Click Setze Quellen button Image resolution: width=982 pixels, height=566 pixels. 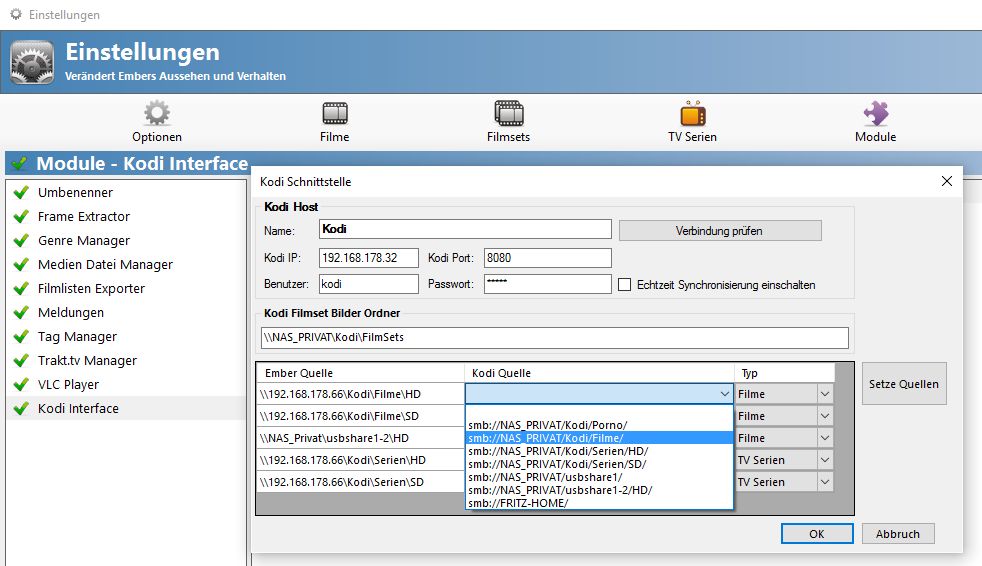(904, 384)
